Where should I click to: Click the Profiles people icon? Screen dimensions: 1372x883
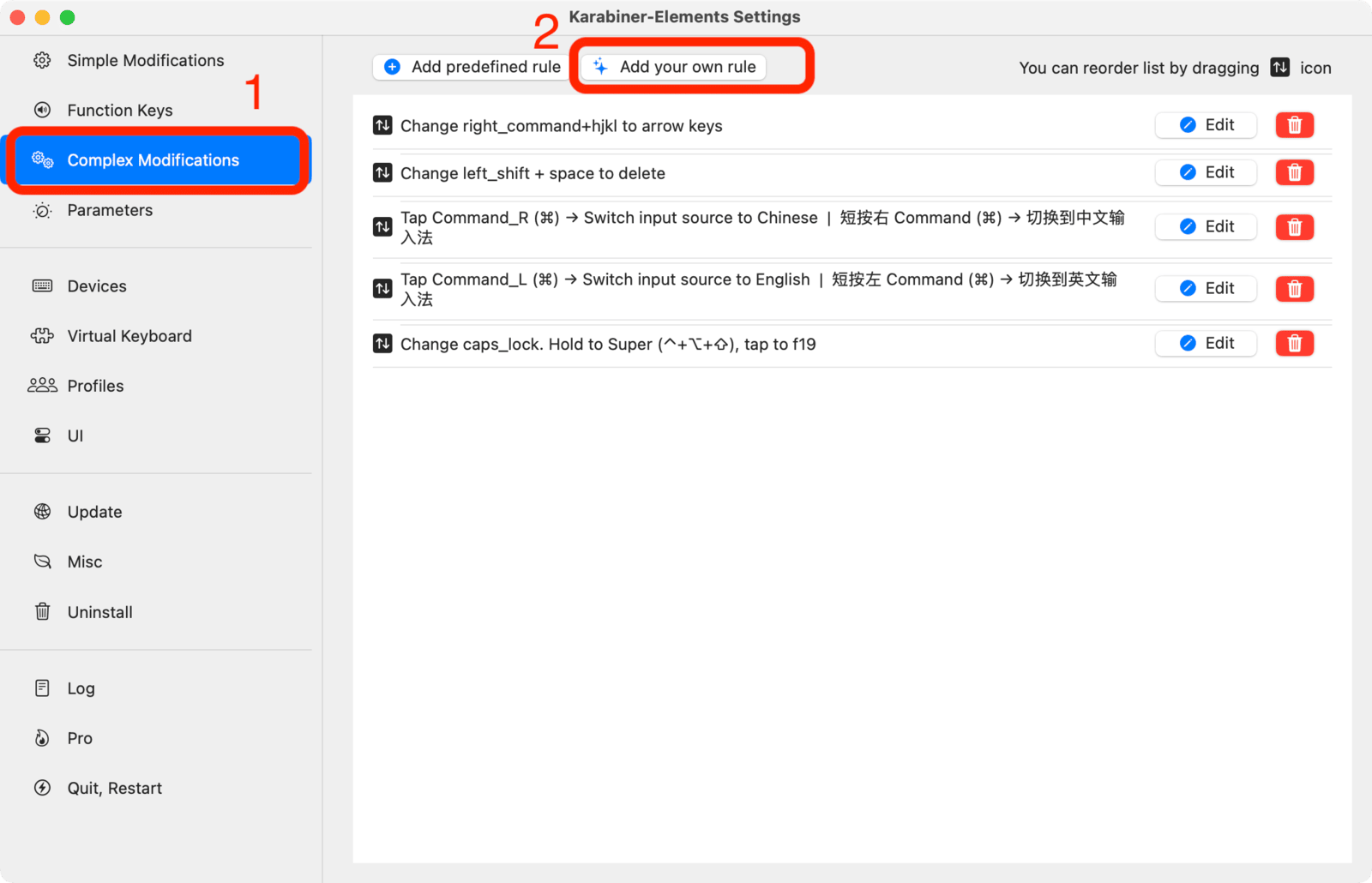(x=42, y=386)
